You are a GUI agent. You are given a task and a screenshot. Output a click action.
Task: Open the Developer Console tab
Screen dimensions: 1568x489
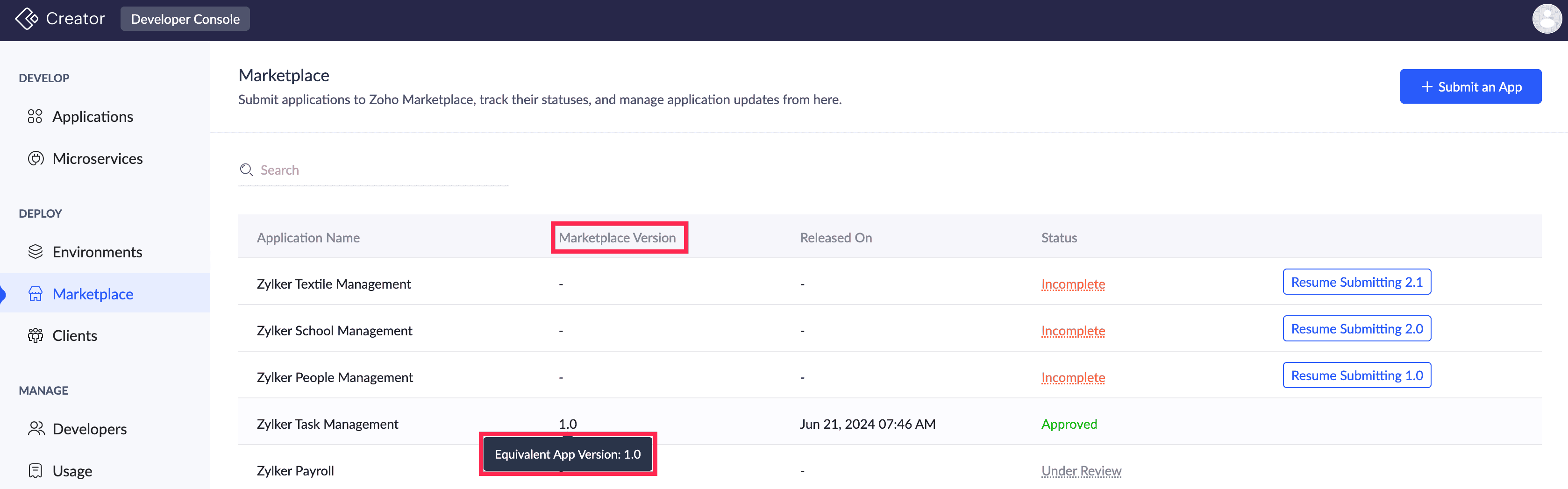pyautogui.click(x=185, y=19)
